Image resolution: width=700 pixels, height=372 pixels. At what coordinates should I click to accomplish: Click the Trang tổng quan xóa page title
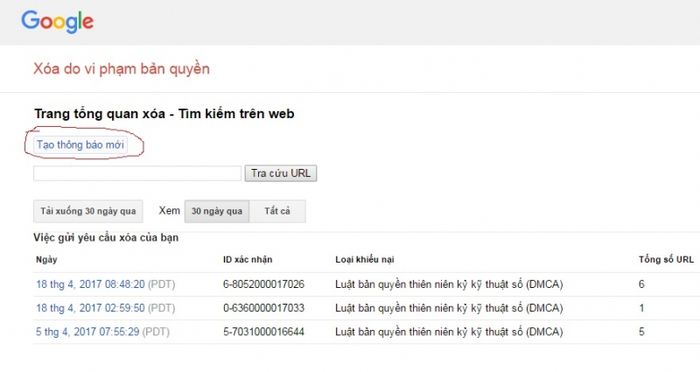pos(164,114)
